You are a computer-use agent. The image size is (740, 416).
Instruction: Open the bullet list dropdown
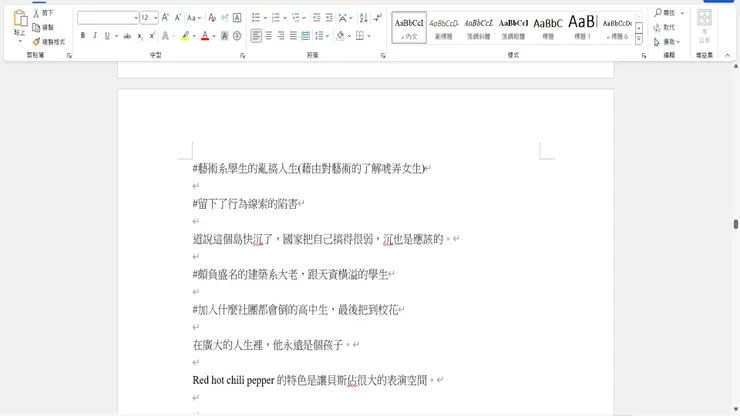pos(265,17)
